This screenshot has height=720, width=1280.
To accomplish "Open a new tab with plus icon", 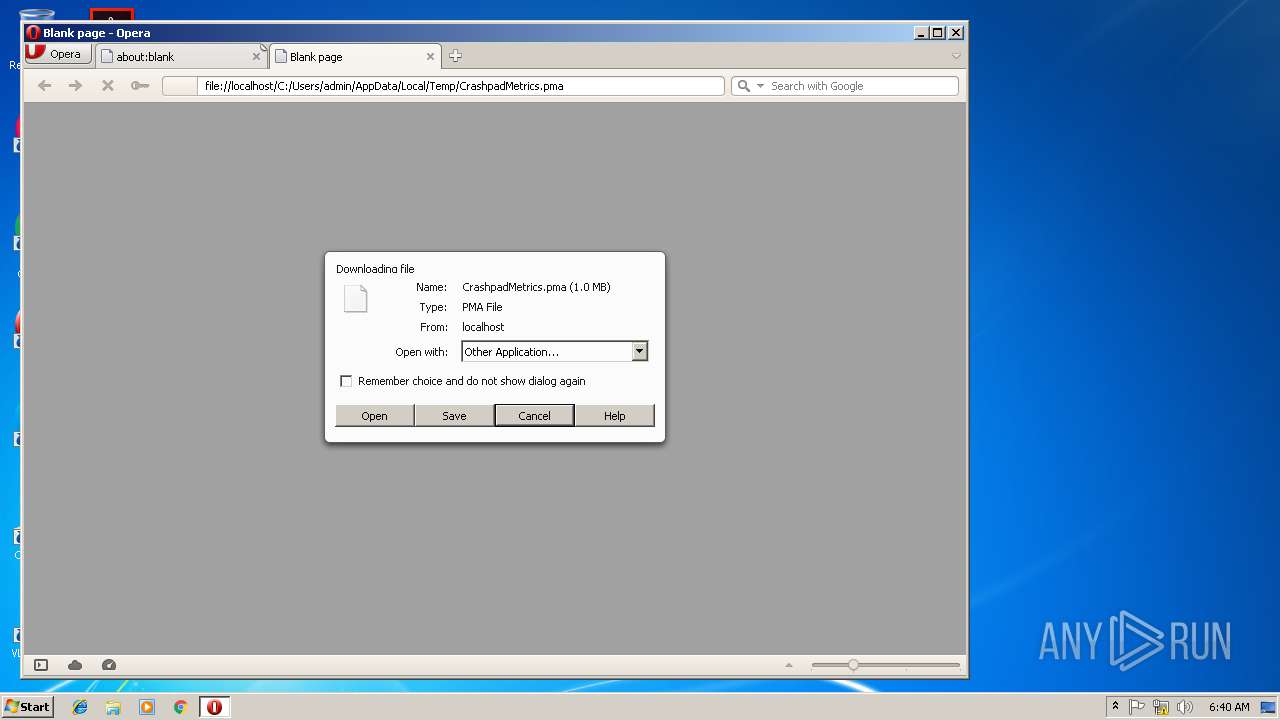I will click(x=455, y=56).
